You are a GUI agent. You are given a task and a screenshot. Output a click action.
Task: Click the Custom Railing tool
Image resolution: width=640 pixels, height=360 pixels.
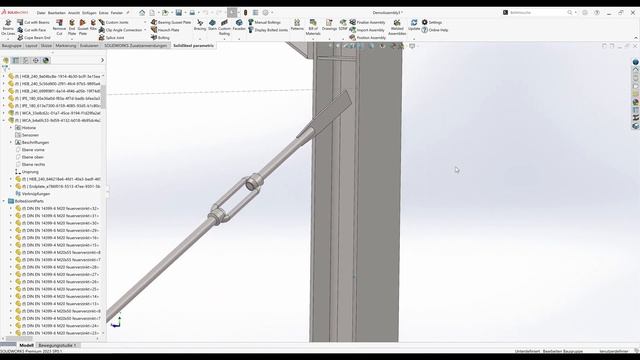(224, 27)
